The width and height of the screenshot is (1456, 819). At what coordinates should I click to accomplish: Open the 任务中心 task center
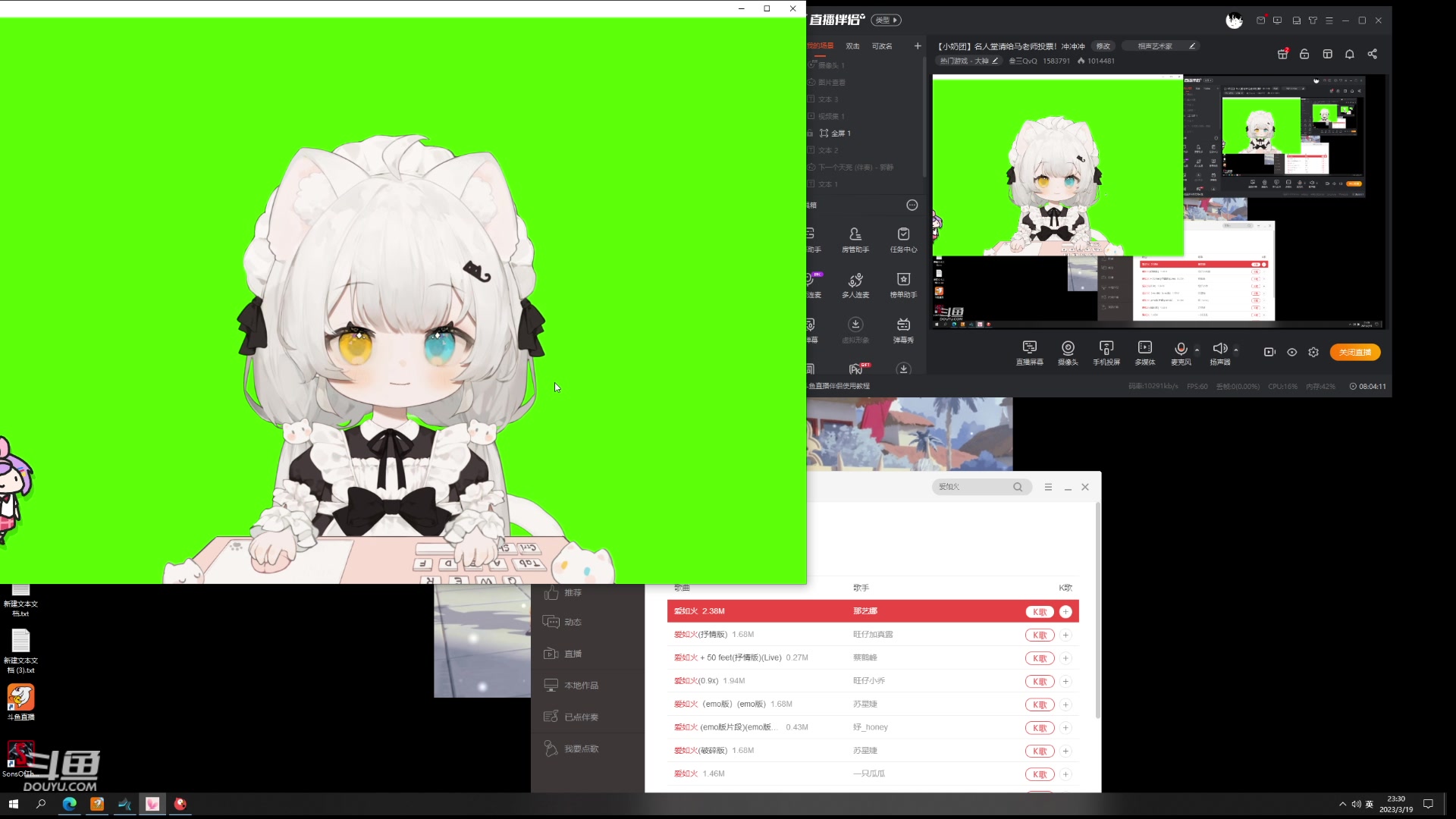tap(903, 239)
